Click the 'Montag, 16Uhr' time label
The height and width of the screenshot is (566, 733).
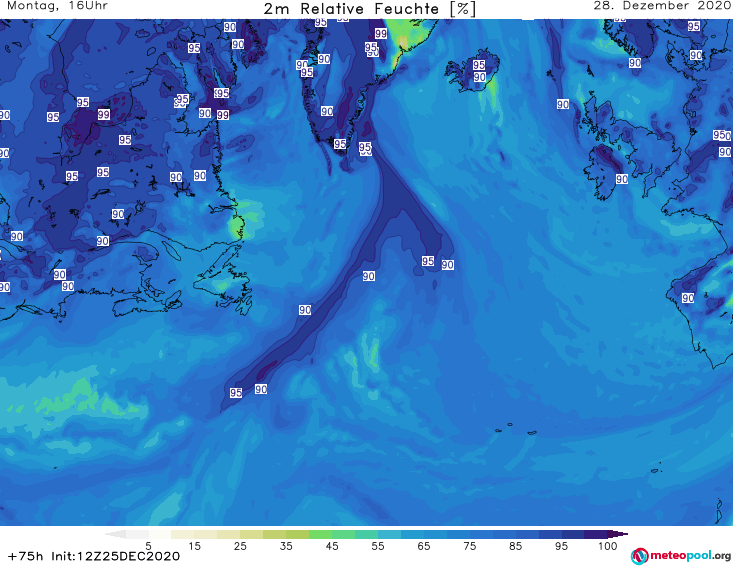click(x=57, y=6)
